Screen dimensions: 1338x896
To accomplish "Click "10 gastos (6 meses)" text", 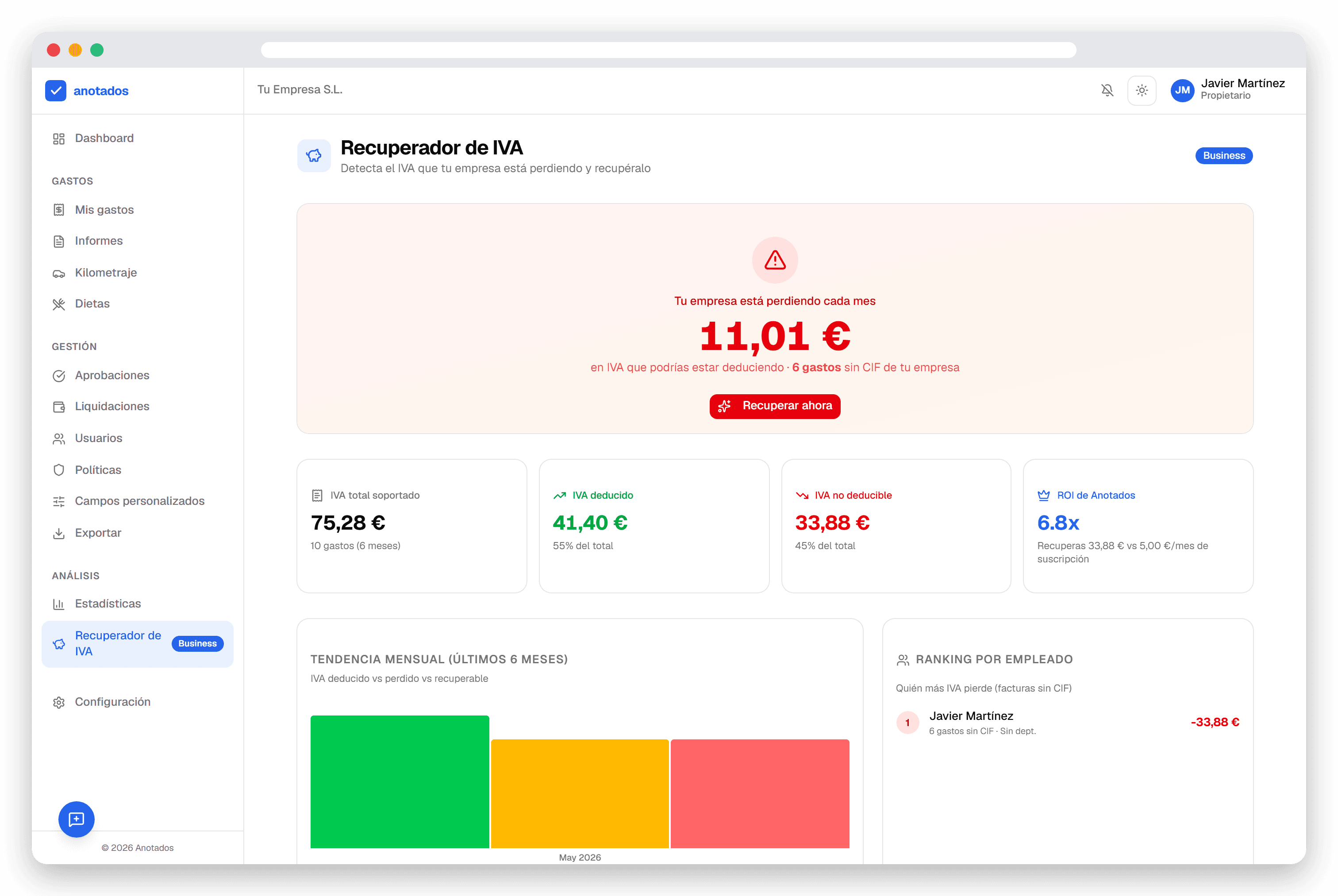I will 355,546.
